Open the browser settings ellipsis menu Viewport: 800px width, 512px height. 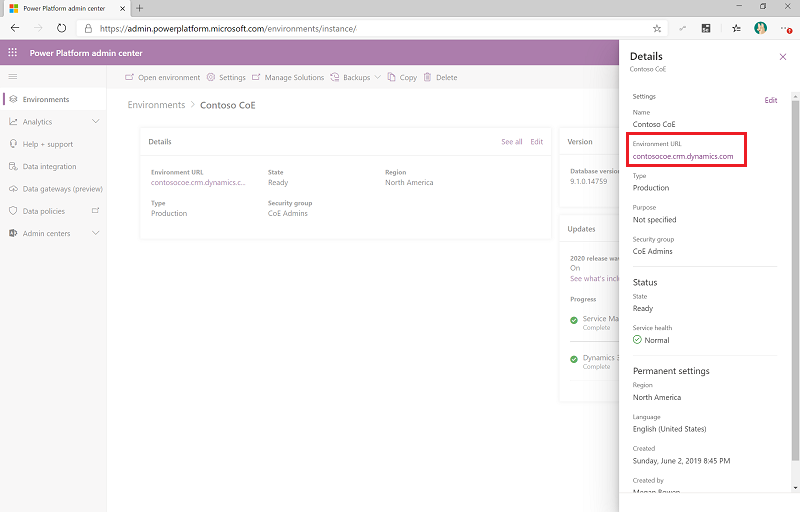[786, 29]
